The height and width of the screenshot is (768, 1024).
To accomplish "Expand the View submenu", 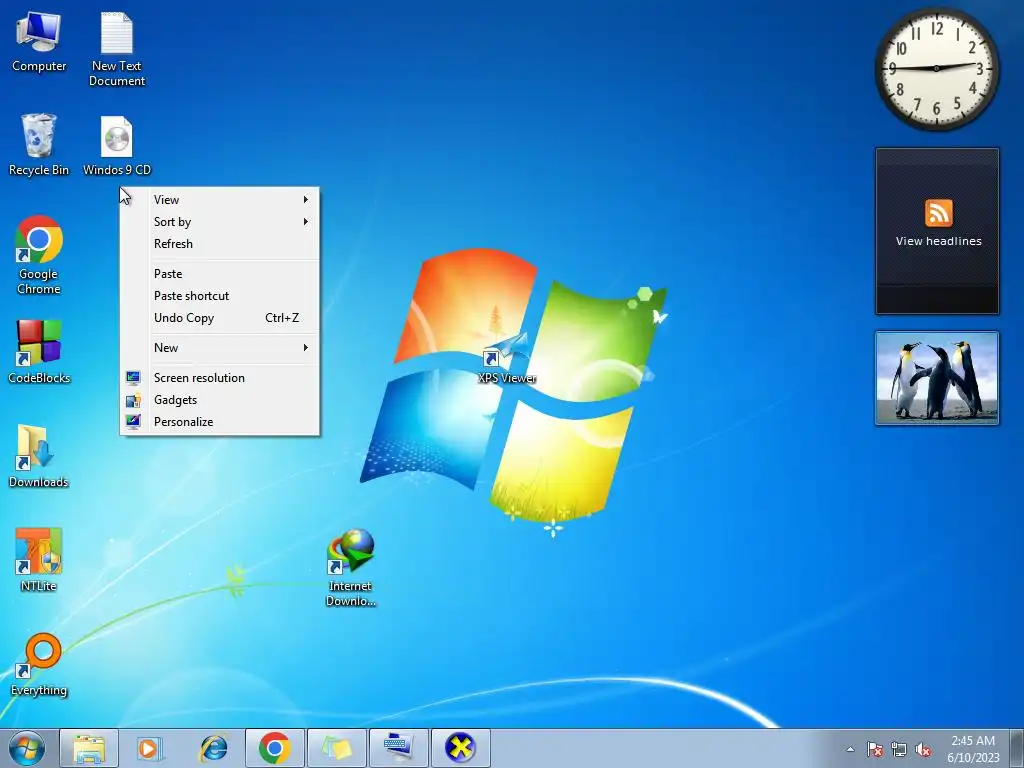I will point(220,200).
